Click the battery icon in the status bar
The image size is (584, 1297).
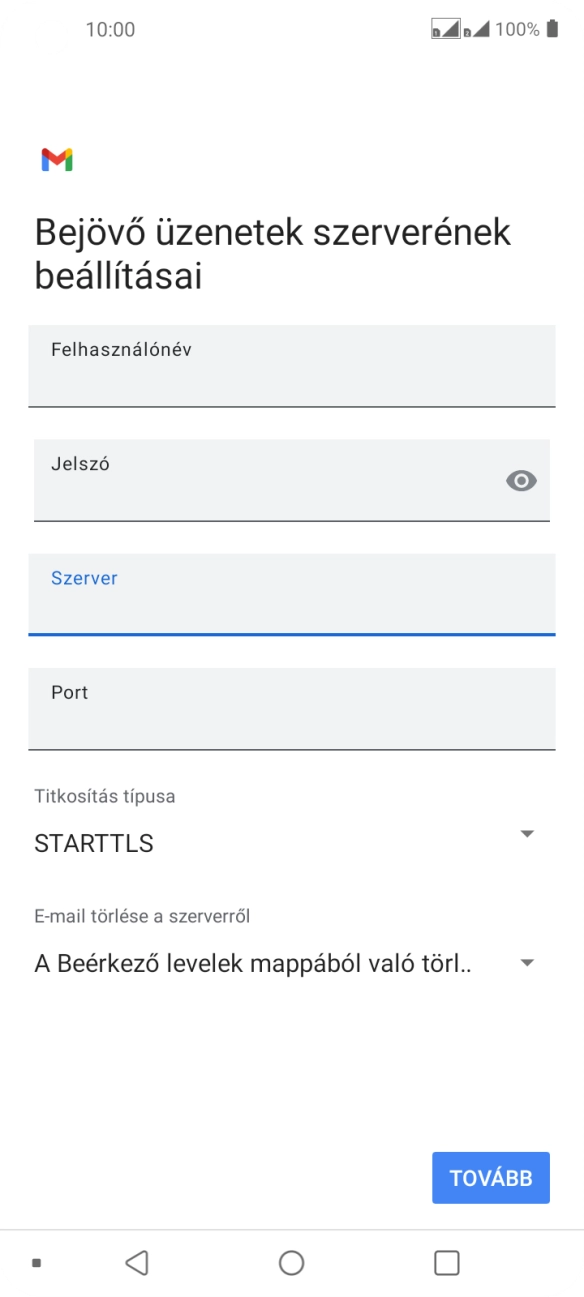coord(551,29)
